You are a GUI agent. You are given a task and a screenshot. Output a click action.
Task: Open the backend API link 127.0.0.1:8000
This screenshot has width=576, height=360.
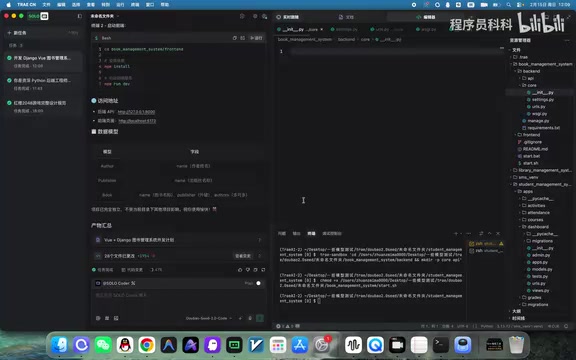click(x=136, y=112)
